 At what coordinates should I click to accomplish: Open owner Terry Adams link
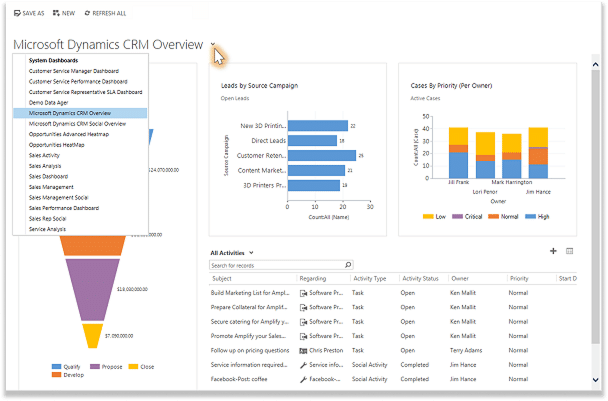(466, 350)
